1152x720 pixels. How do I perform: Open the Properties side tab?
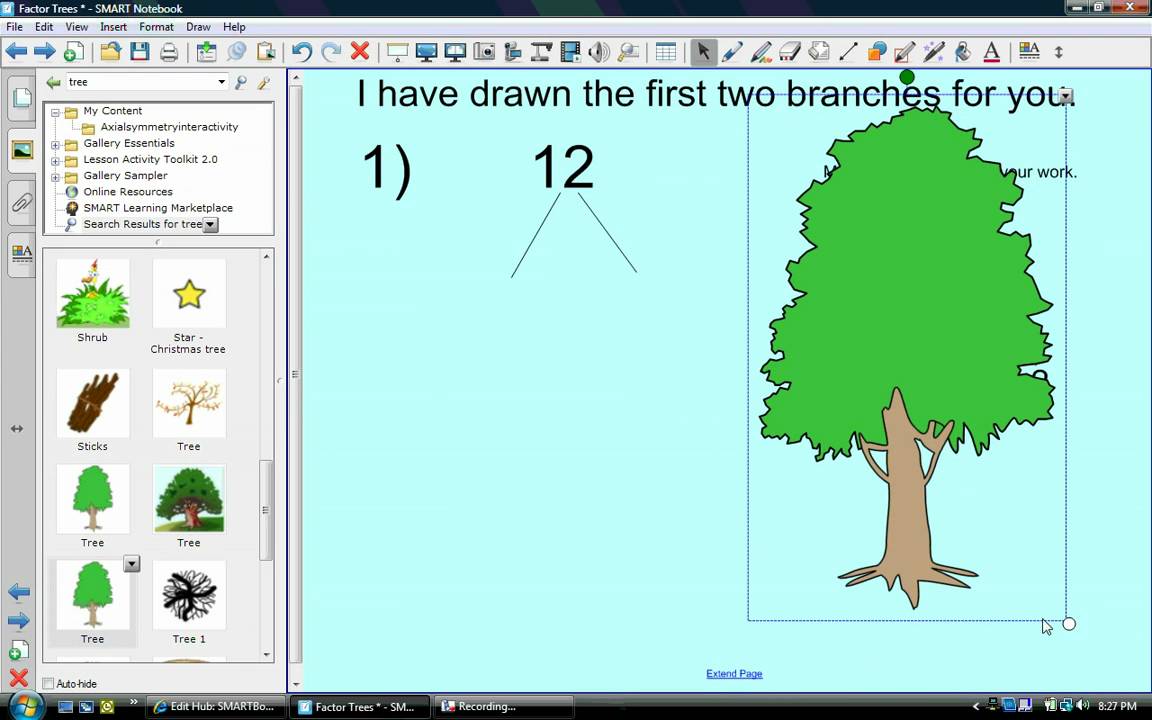[x=22, y=254]
